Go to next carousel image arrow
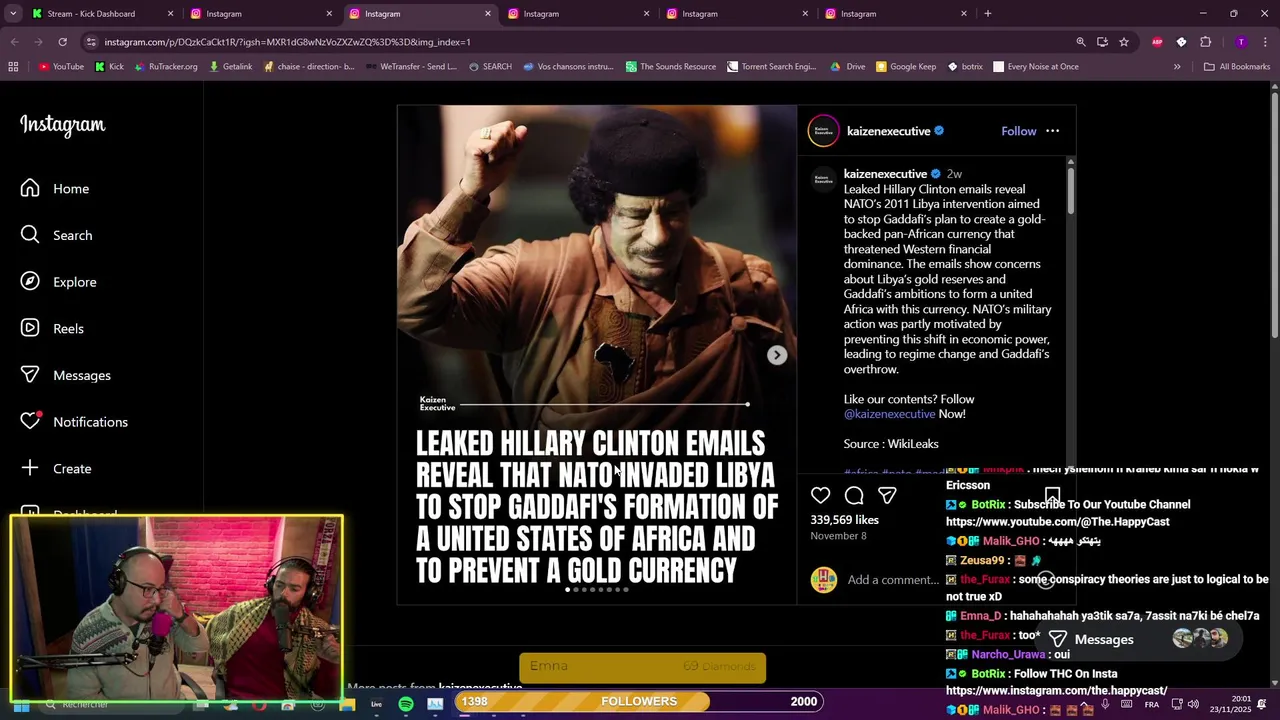 [x=777, y=355]
